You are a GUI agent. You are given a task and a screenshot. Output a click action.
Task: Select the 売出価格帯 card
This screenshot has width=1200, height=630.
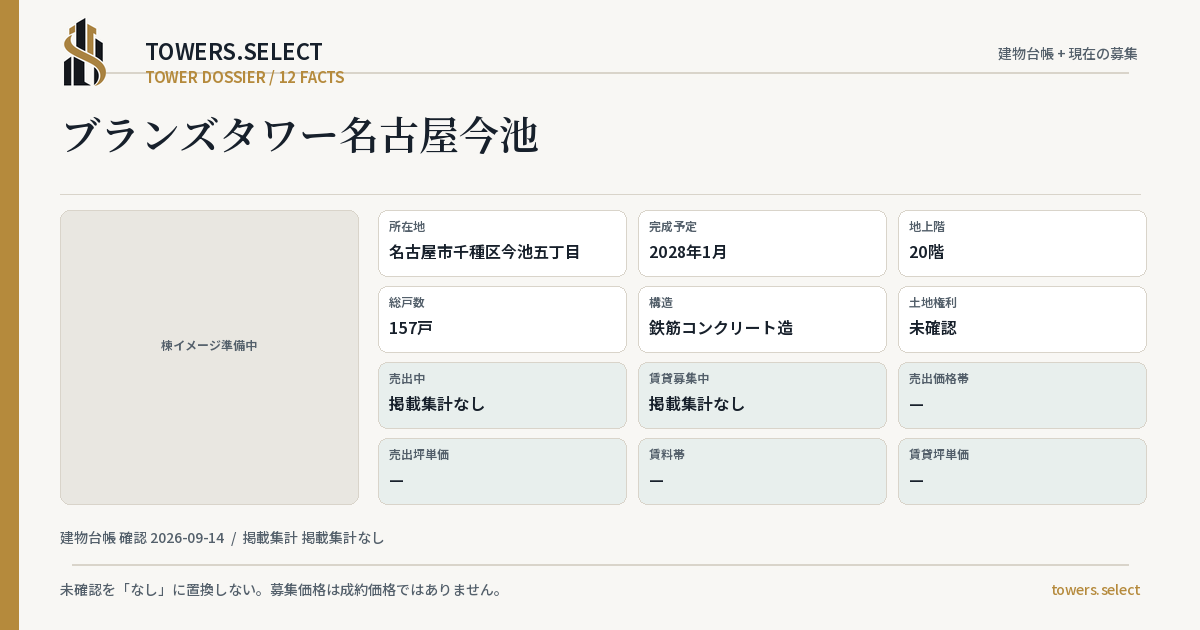(x=1022, y=395)
